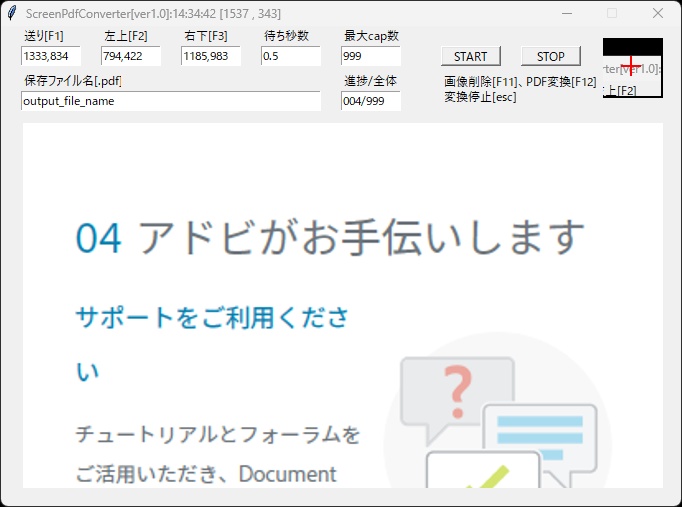Close the ScreenPdfConverter window

pyautogui.click(x=657, y=13)
